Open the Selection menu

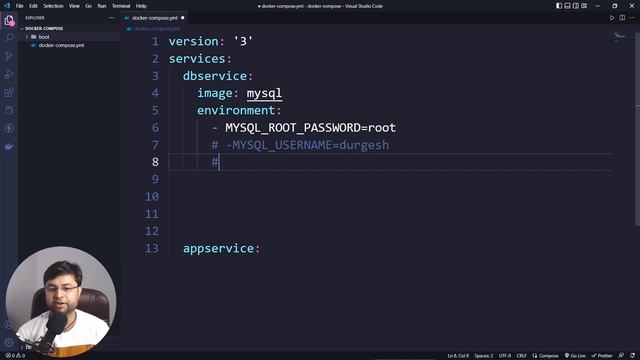tap(53, 6)
